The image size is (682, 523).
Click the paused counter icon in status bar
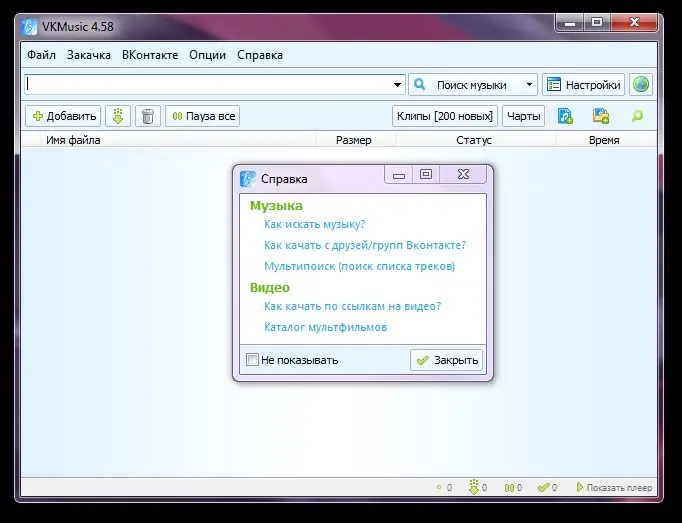tap(513, 488)
